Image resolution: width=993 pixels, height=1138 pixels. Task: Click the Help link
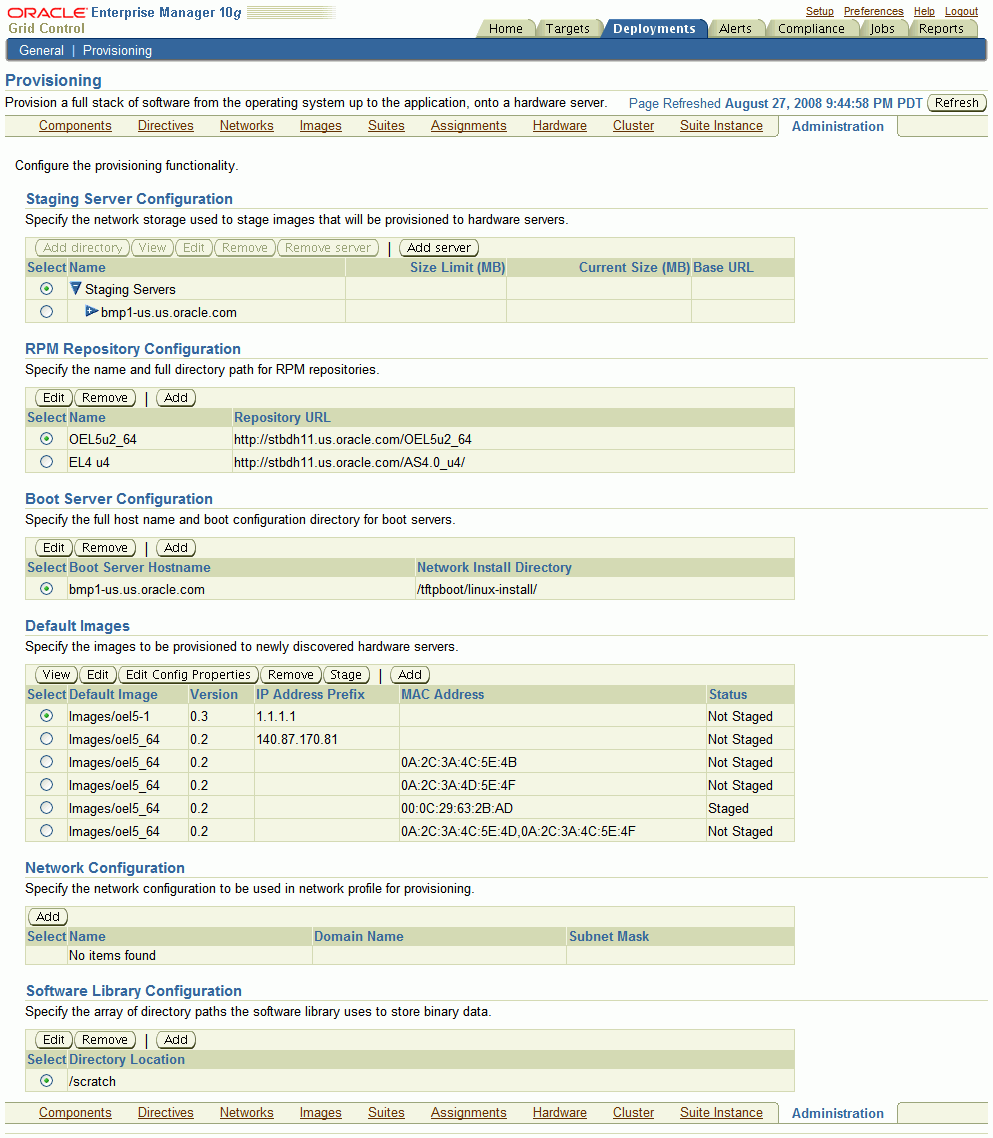924,11
